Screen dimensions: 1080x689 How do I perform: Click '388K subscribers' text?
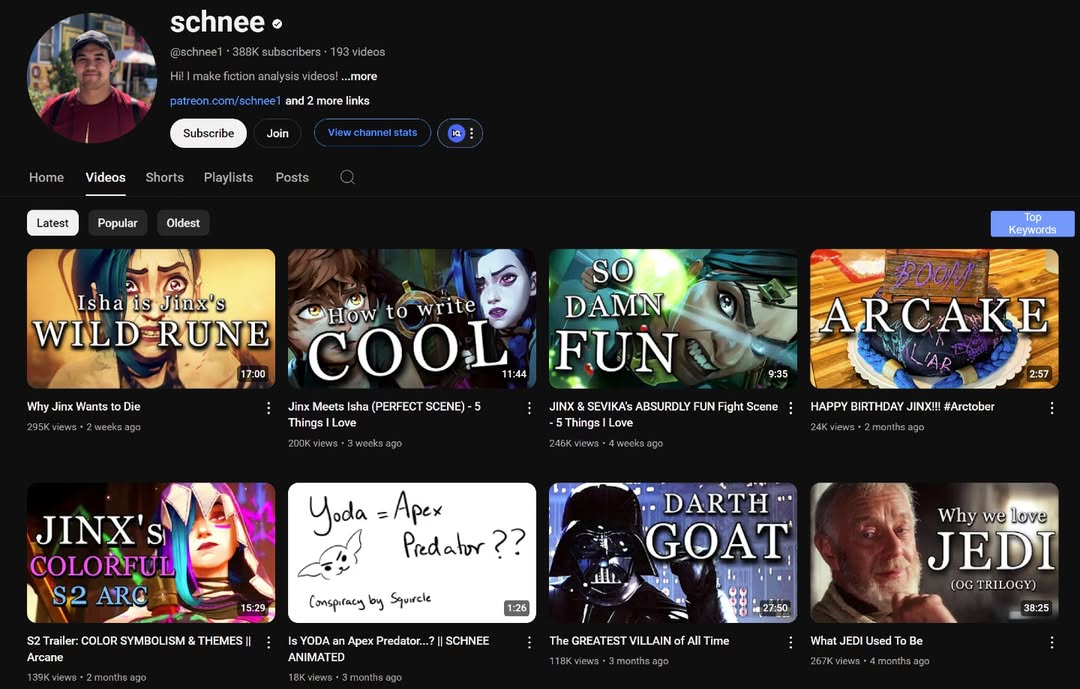[276, 52]
